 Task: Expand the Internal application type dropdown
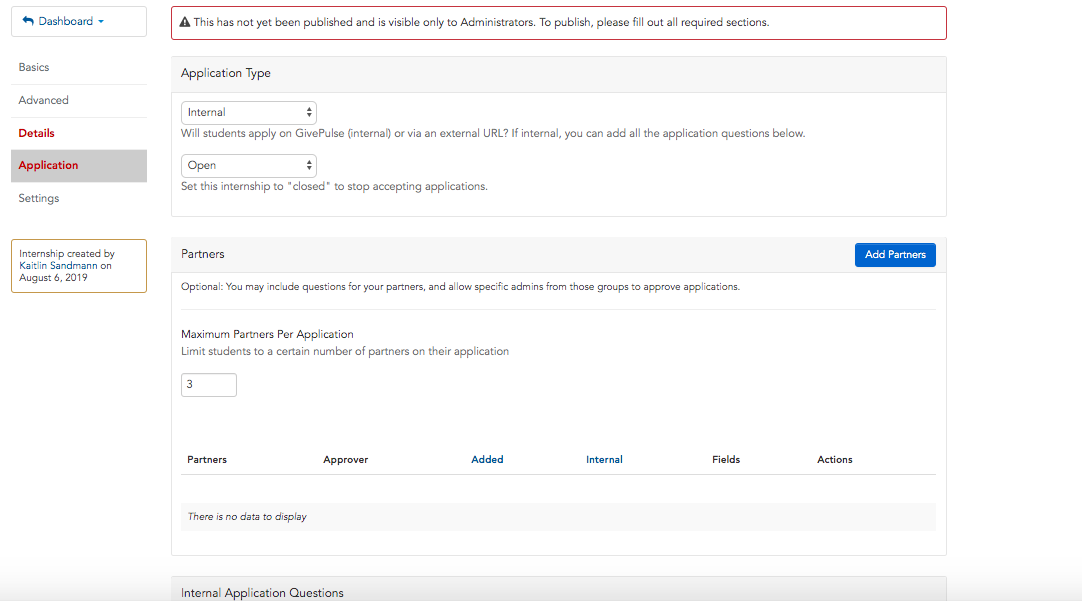pyautogui.click(x=248, y=112)
